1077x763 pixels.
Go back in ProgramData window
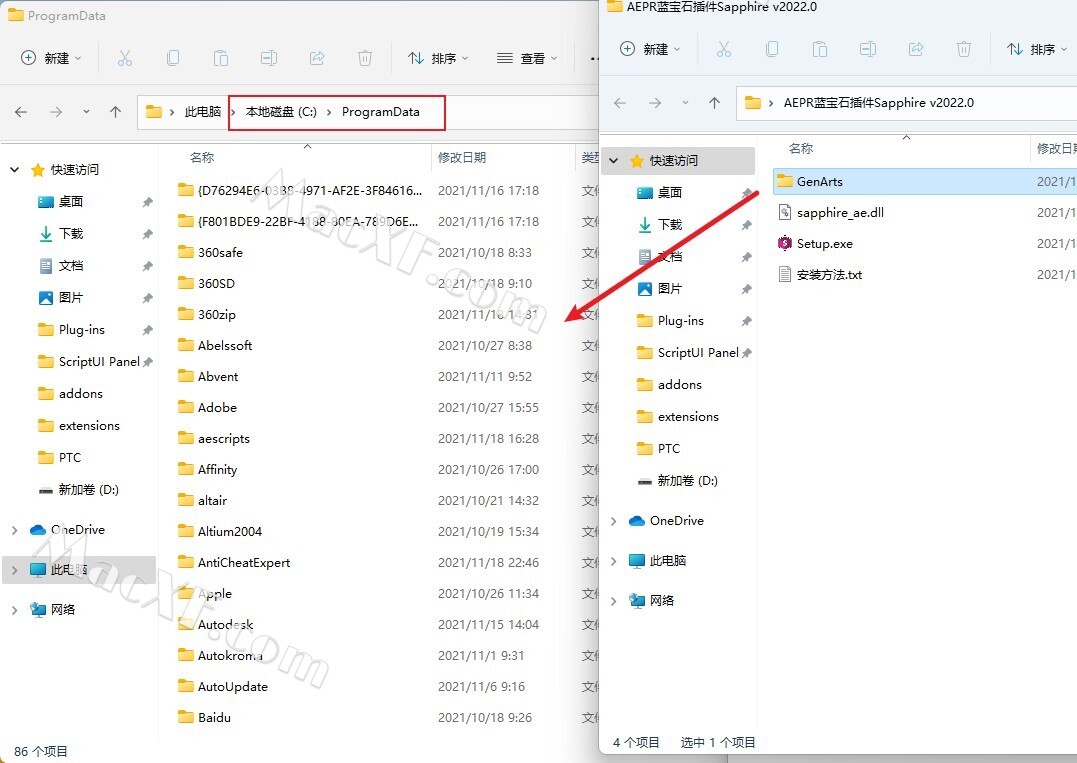21,112
